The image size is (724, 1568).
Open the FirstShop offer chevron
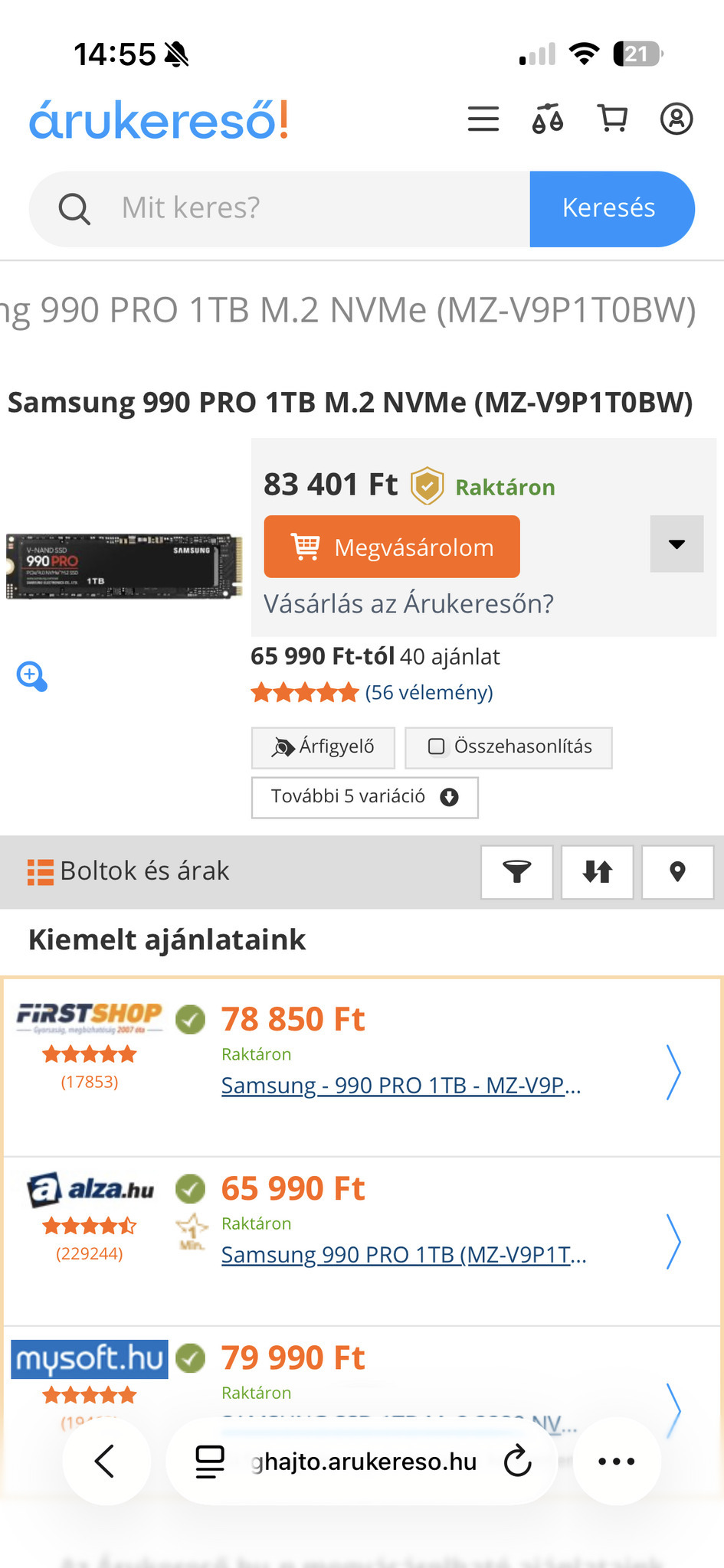(673, 1072)
